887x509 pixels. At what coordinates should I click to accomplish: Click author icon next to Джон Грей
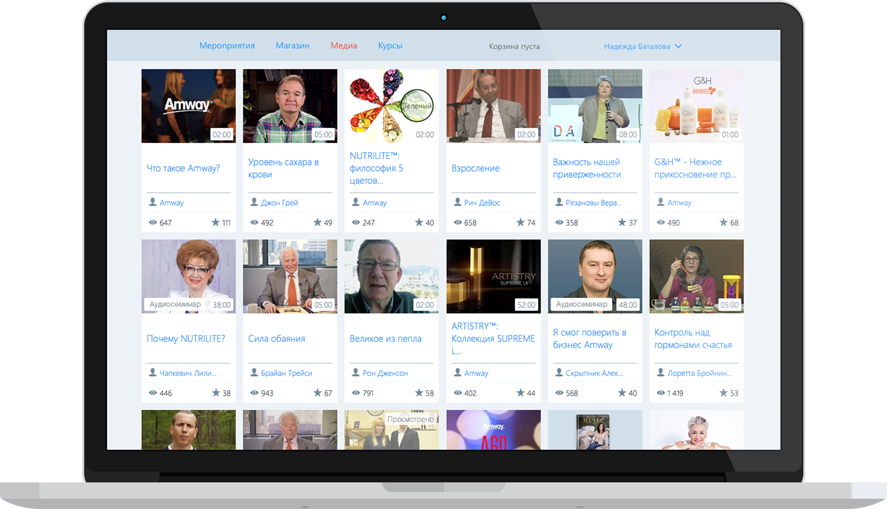(254, 202)
